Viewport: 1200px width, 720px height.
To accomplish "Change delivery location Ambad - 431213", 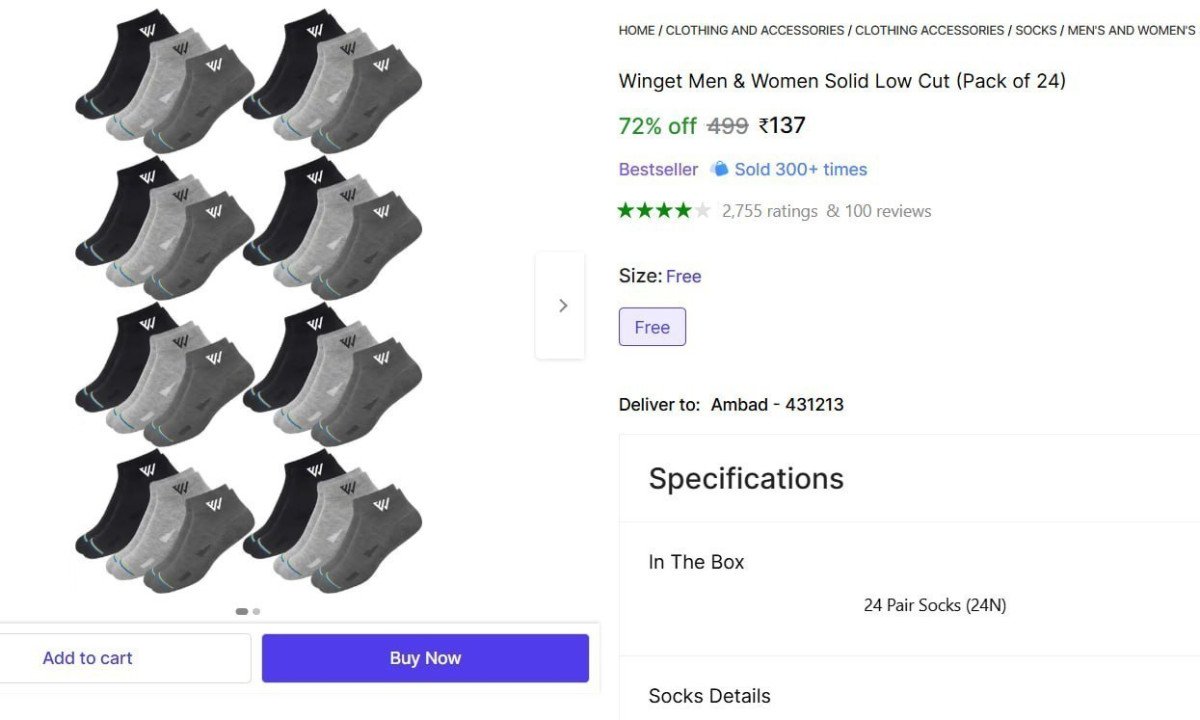I will click(x=777, y=404).
